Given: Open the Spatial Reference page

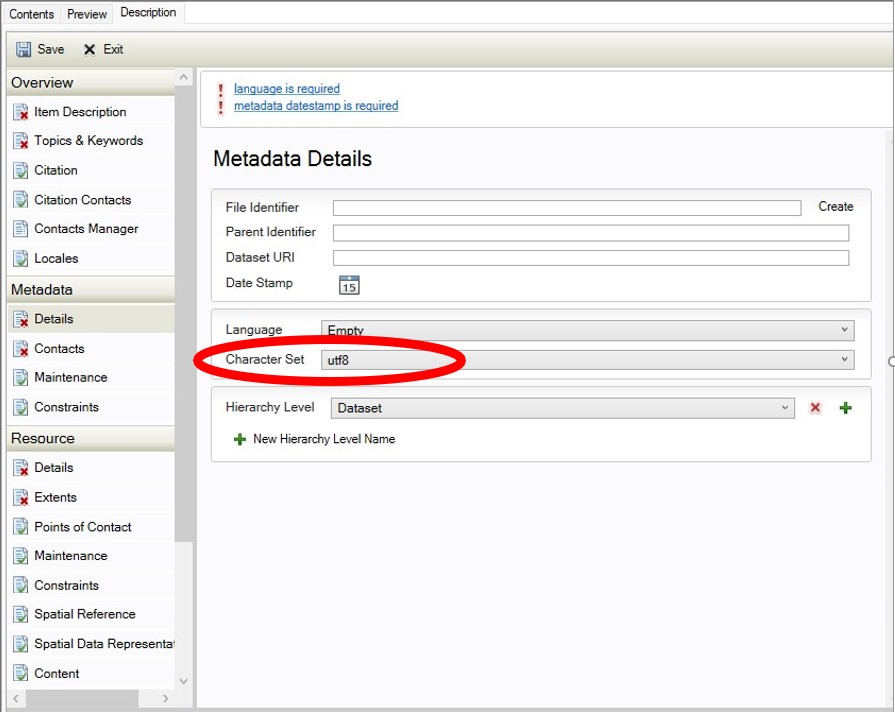Looking at the screenshot, I should (84, 614).
